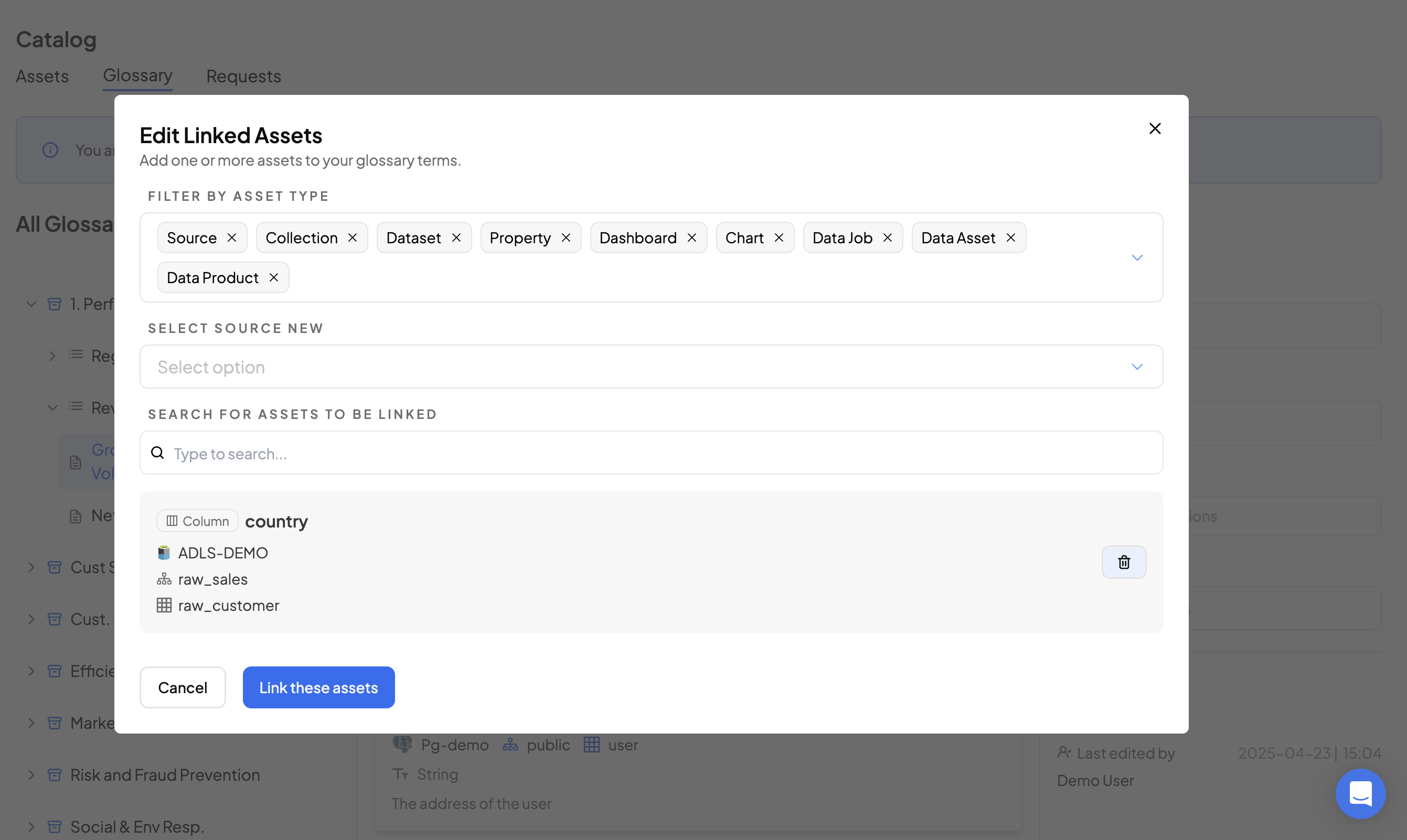This screenshot has height=840, width=1407.
Task: Remove the Source filter chip
Action: tap(231, 238)
